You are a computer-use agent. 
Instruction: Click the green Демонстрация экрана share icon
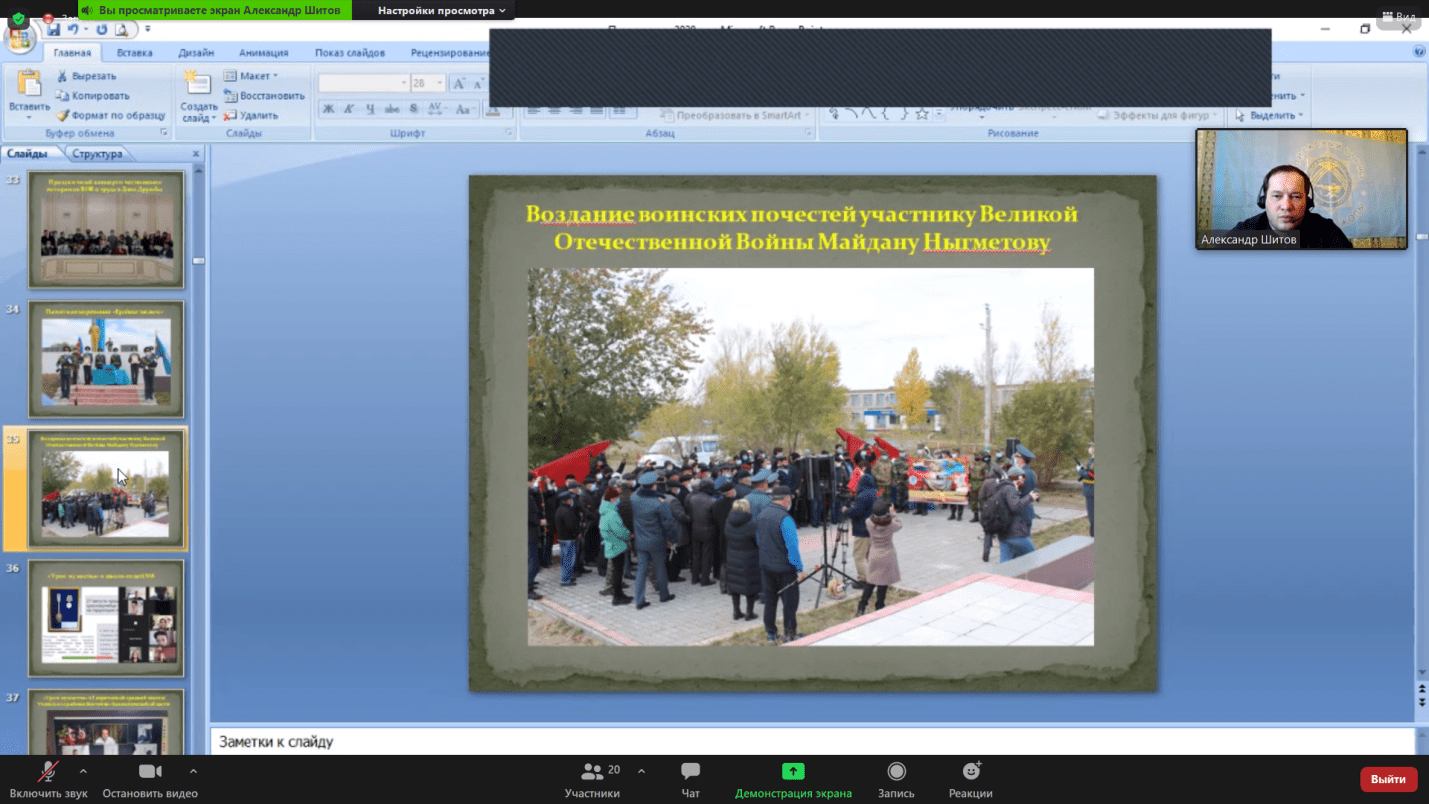tap(793, 771)
